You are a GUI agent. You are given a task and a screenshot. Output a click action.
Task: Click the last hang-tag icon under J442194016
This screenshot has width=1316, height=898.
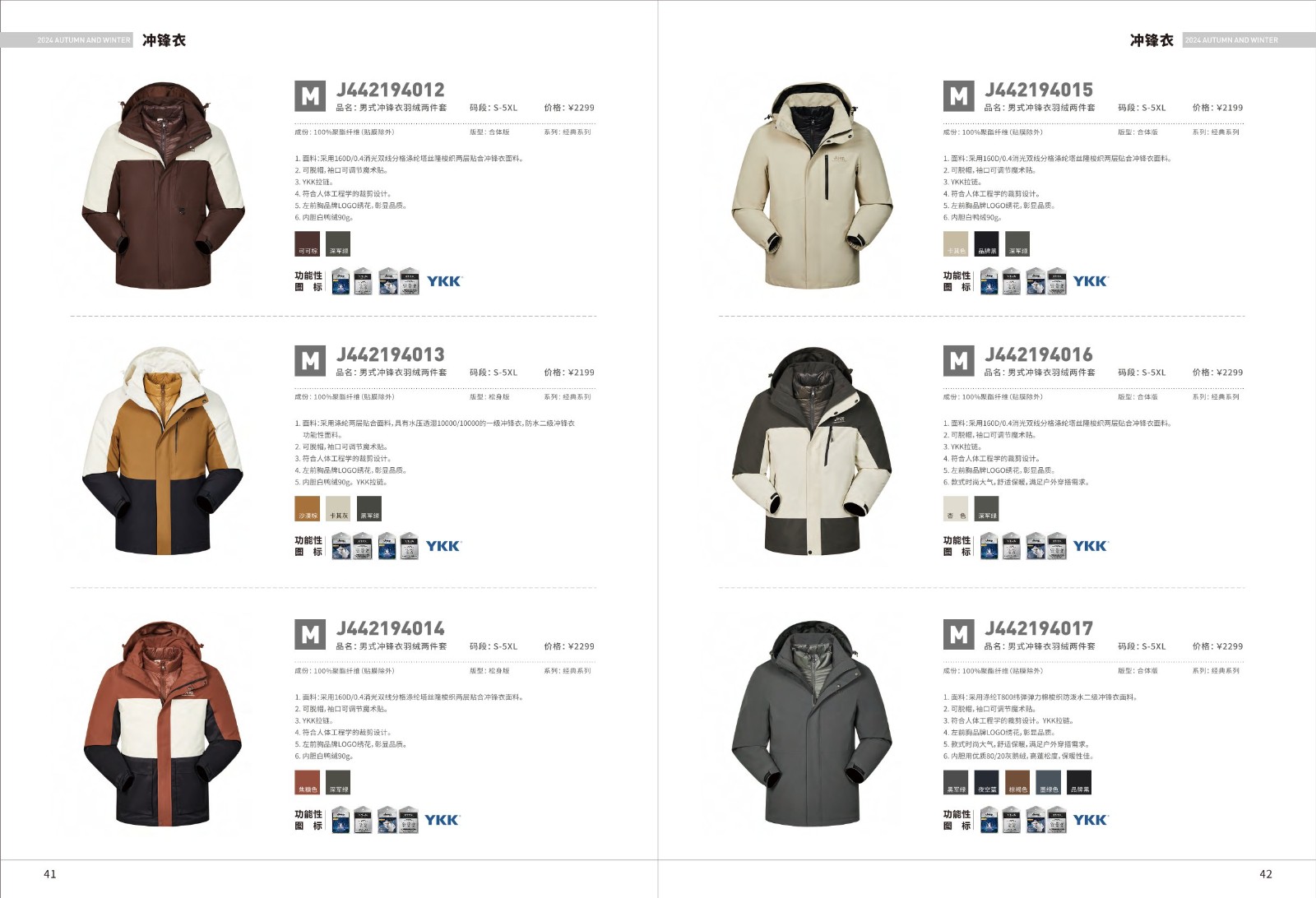pos(1057,546)
